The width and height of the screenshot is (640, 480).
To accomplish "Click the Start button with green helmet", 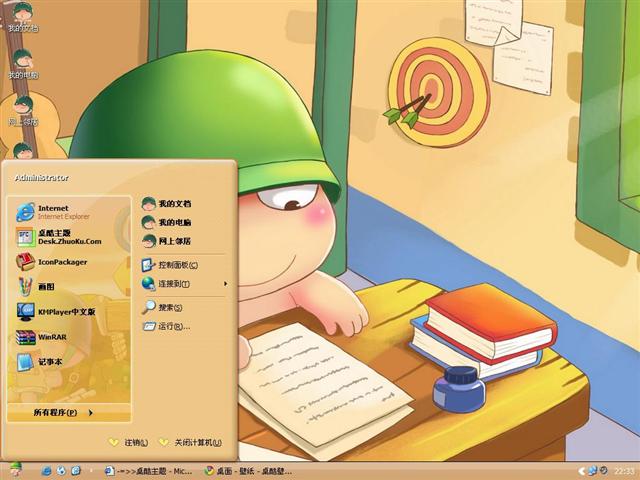I will coord(16,471).
